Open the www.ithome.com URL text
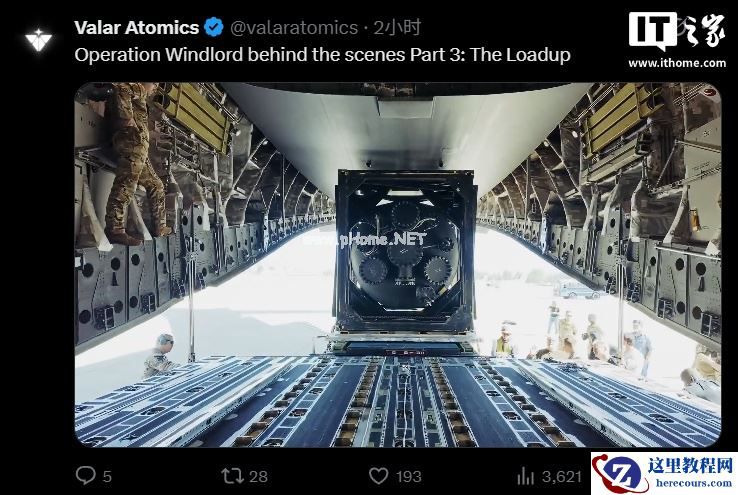This screenshot has width=738, height=495. click(677, 63)
